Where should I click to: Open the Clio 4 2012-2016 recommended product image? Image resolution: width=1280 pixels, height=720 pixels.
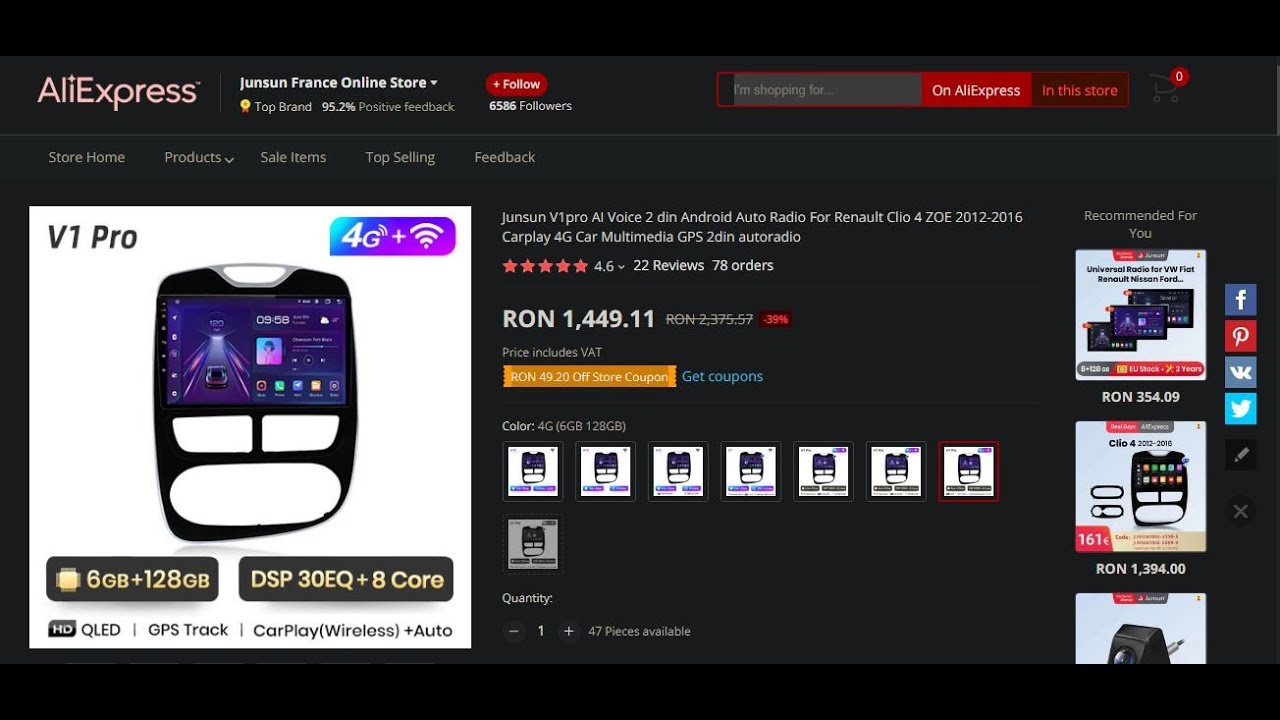pos(1141,487)
